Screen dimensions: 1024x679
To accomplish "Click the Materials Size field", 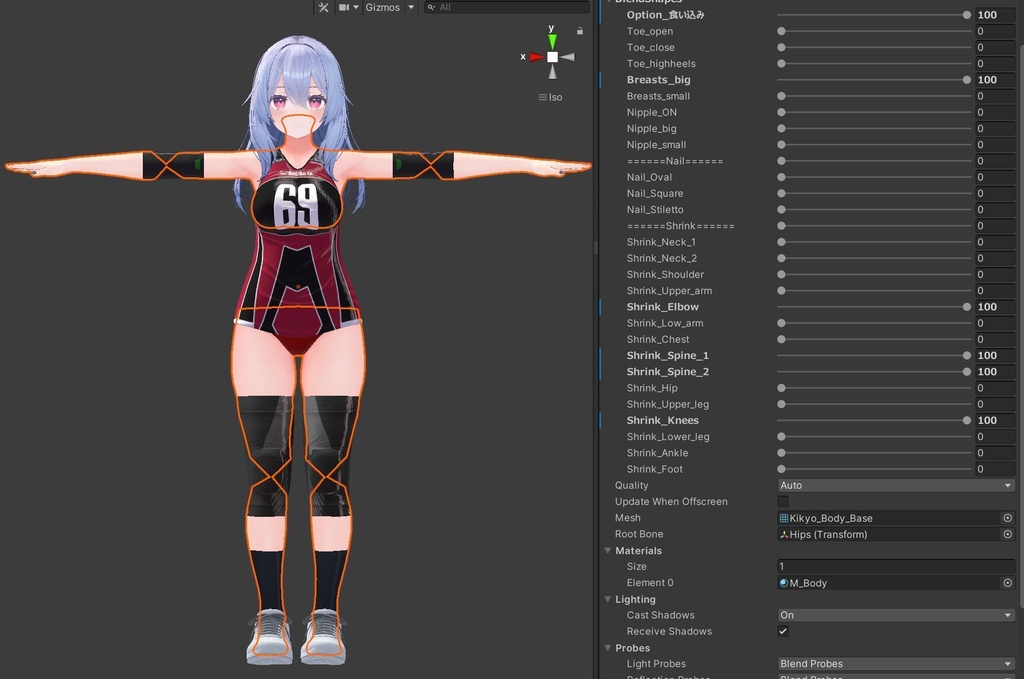I will [x=896, y=567].
